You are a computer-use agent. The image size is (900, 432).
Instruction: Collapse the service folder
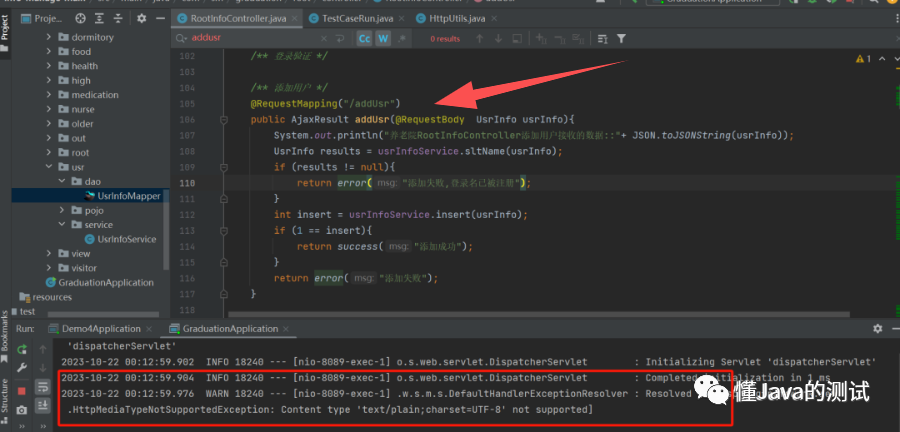pos(62,224)
